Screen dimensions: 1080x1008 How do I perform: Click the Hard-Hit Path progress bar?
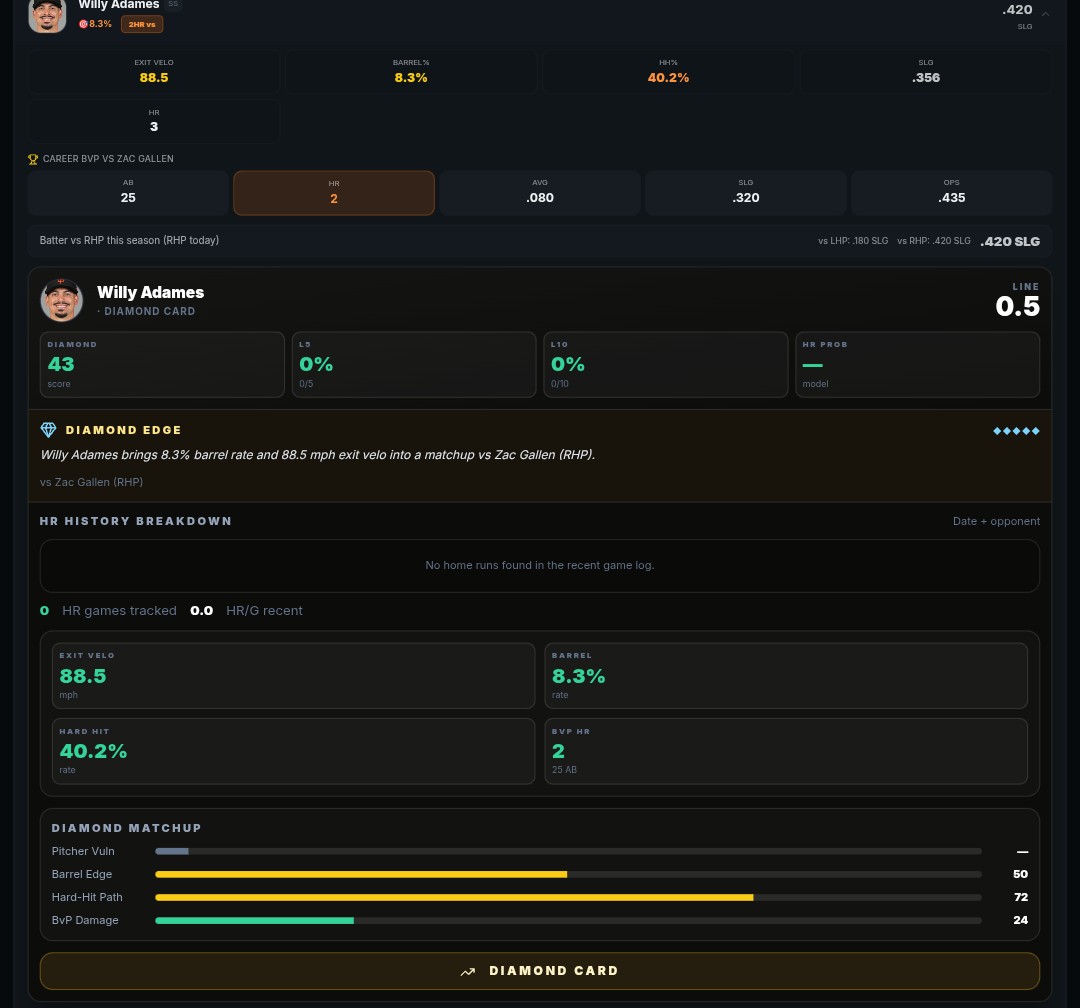pos(568,898)
